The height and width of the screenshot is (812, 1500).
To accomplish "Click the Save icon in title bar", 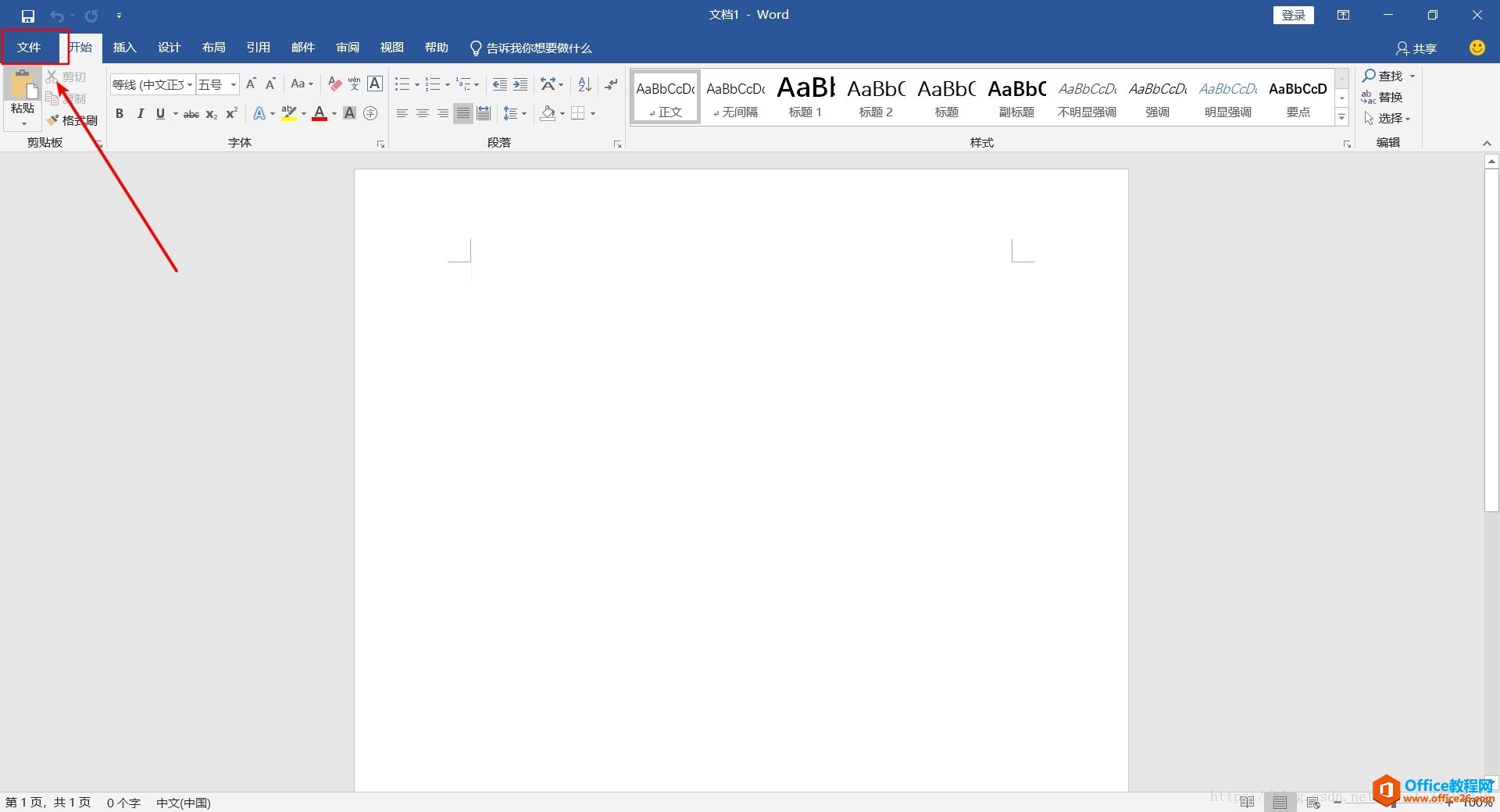I will tap(28, 16).
